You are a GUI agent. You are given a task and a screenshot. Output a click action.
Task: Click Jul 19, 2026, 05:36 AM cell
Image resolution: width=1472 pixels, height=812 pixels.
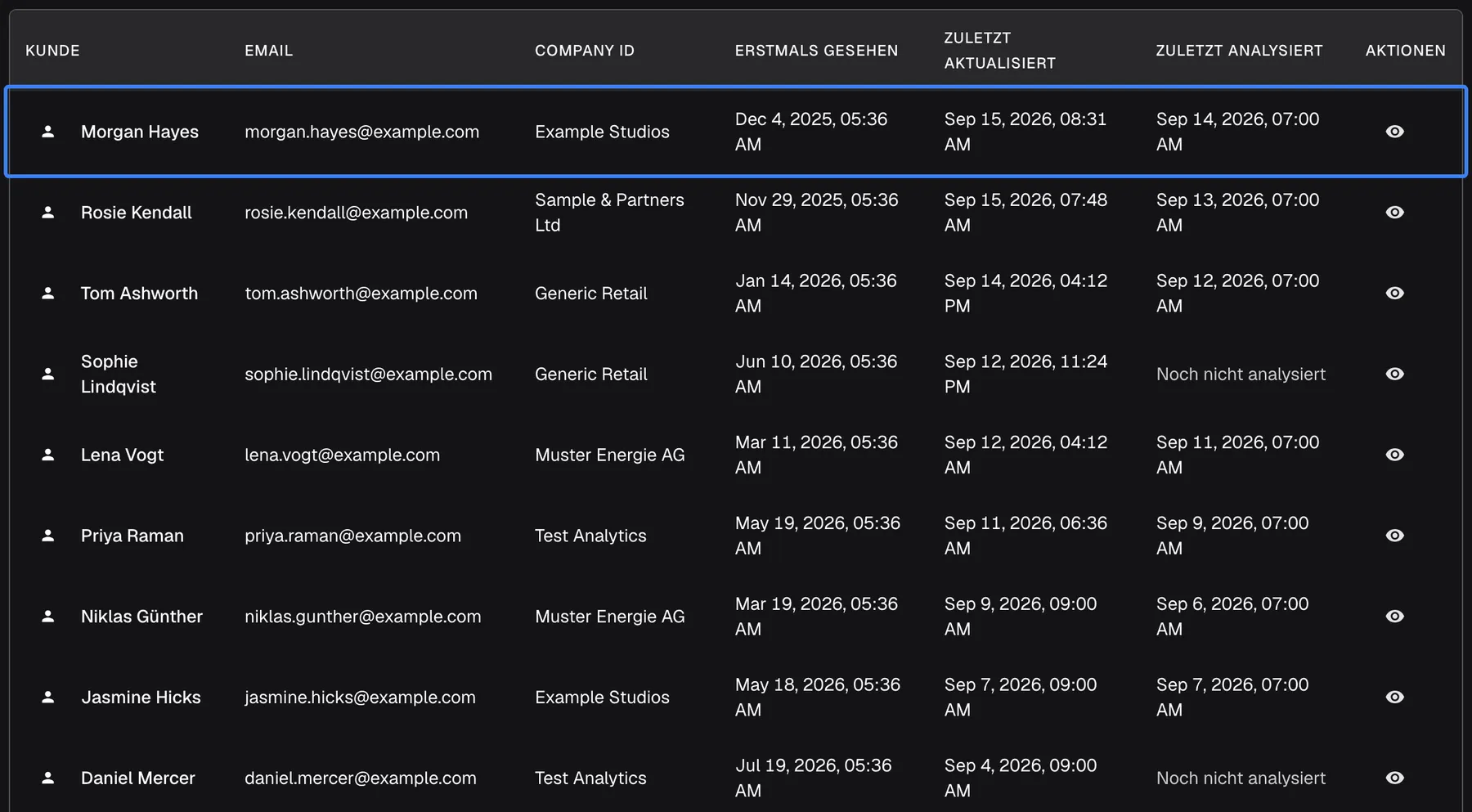tap(813, 778)
